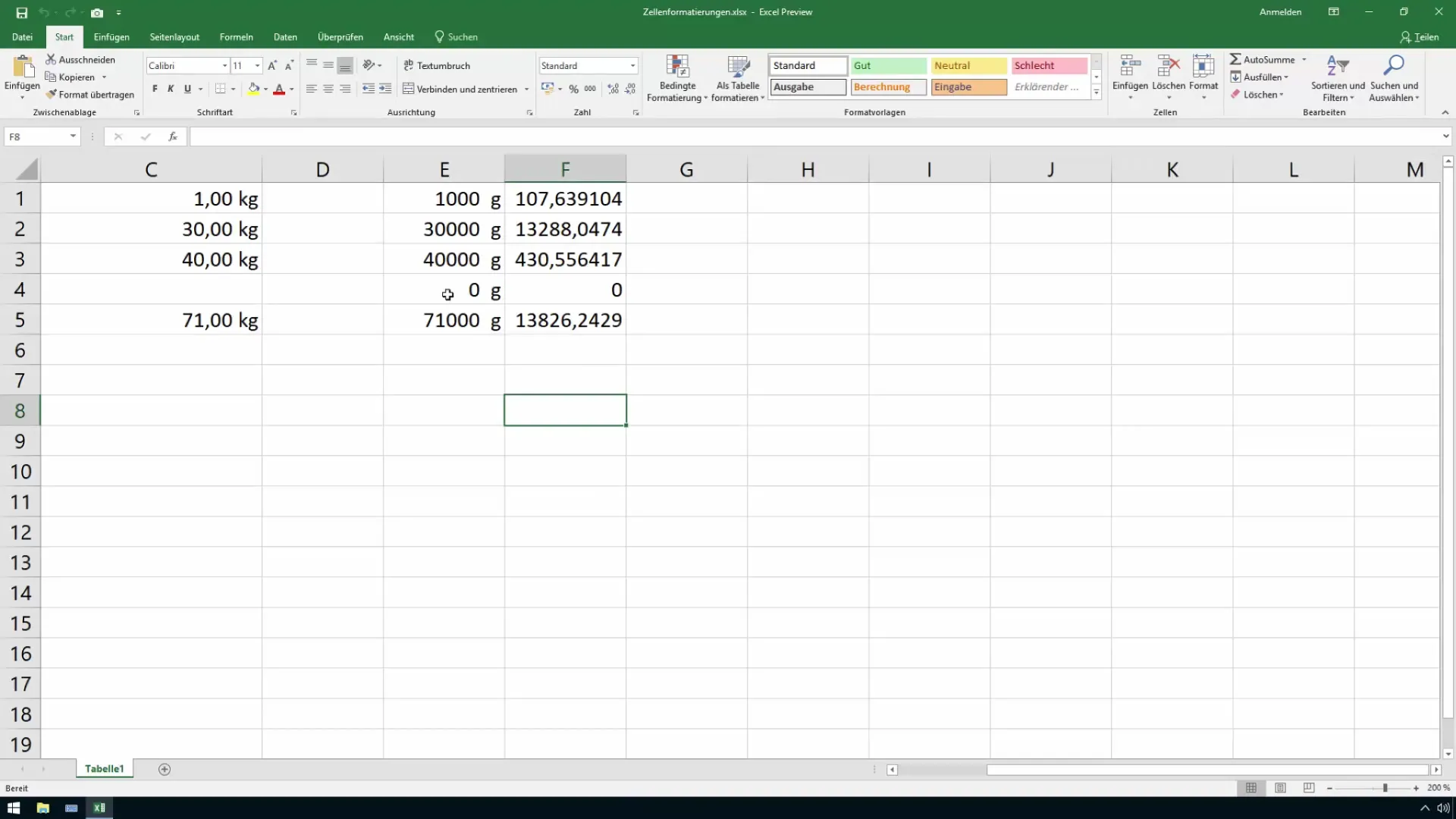Click the Teilen share button
The width and height of the screenshot is (1456, 819).
point(1420,37)
